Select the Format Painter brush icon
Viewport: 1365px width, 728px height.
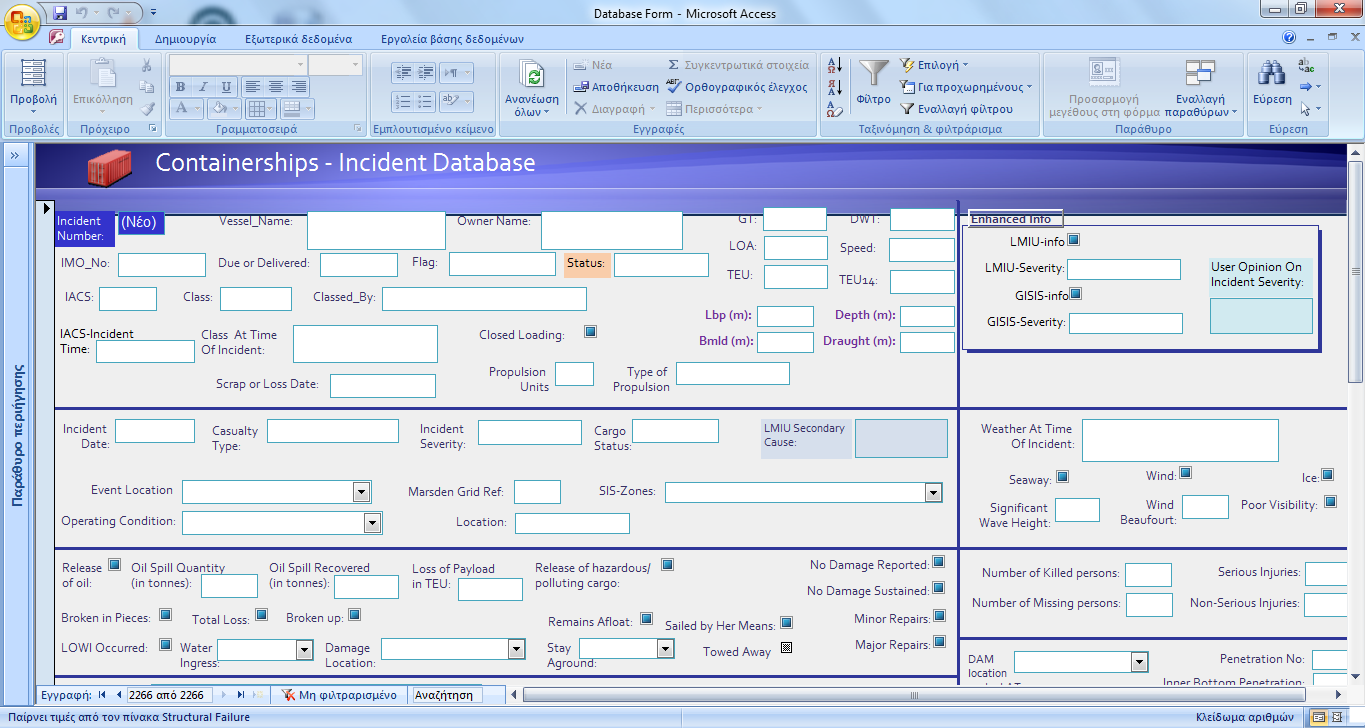click(147, 109)
